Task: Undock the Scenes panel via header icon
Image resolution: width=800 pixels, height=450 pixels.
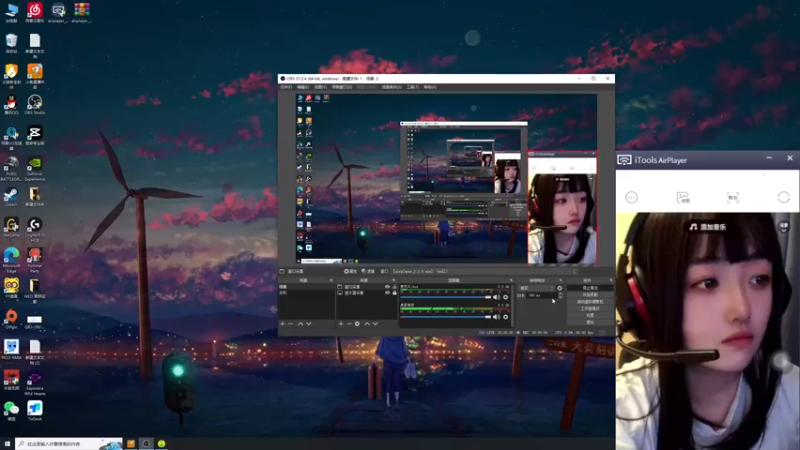Action: 331,280
